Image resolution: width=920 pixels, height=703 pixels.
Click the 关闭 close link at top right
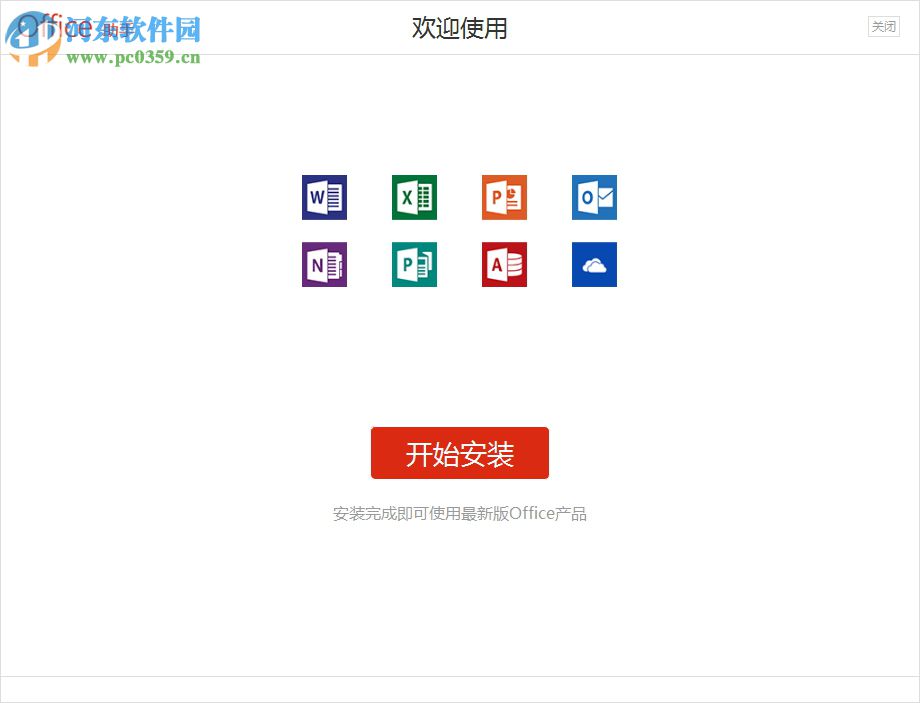[x=883, y=26]
